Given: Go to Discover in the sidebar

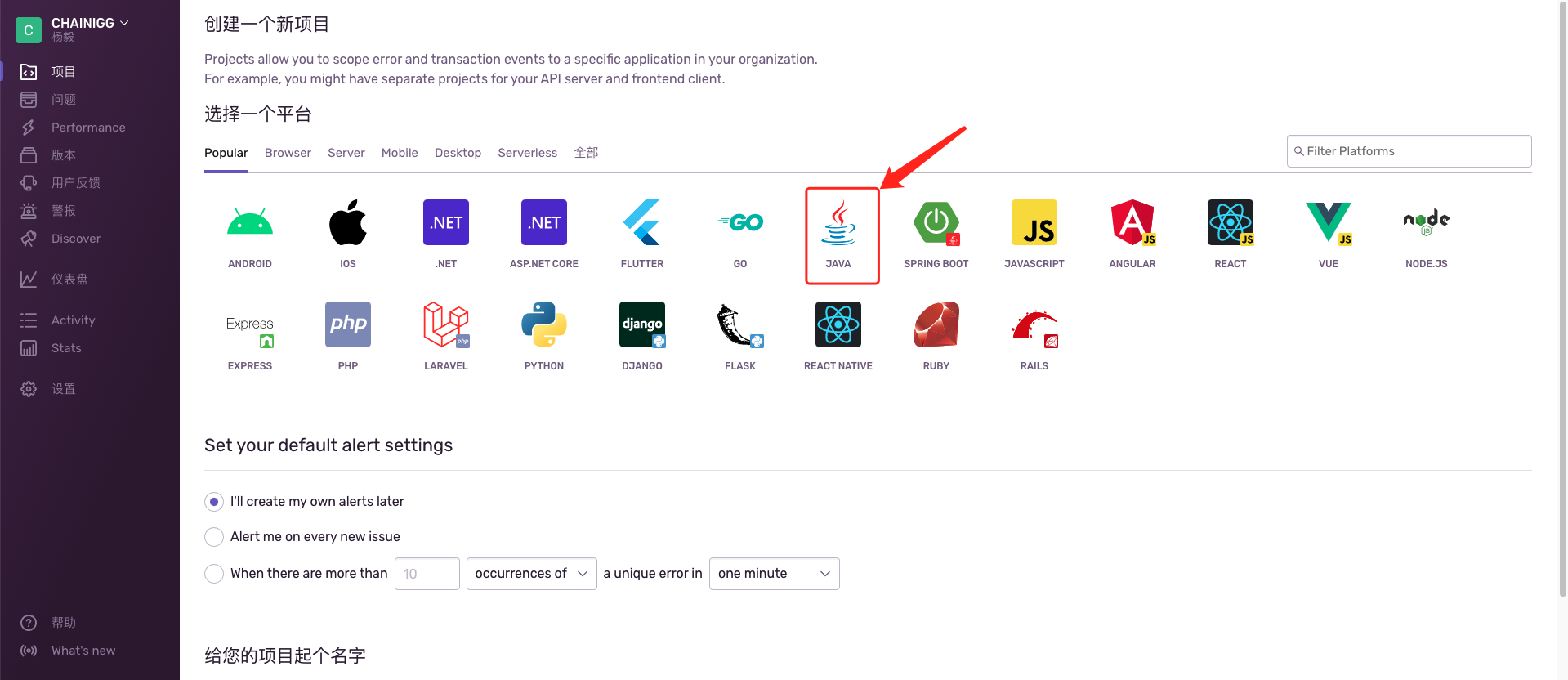Looking at the screenshot, I should (x=76, y=239).
